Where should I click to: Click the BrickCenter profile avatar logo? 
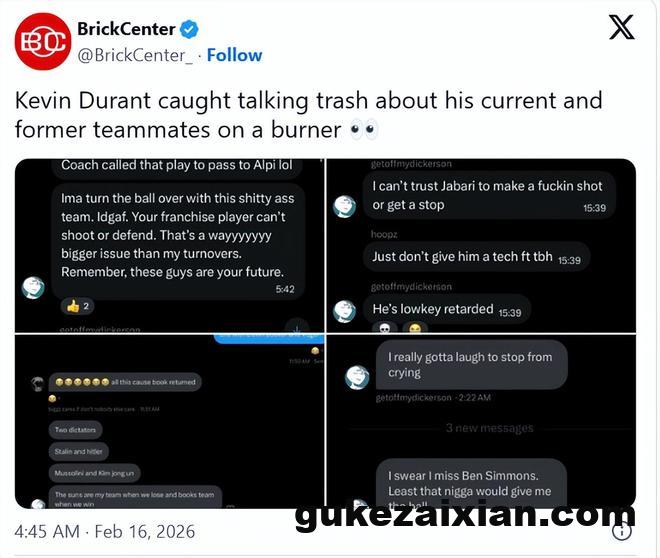click(x=41, y=41)
